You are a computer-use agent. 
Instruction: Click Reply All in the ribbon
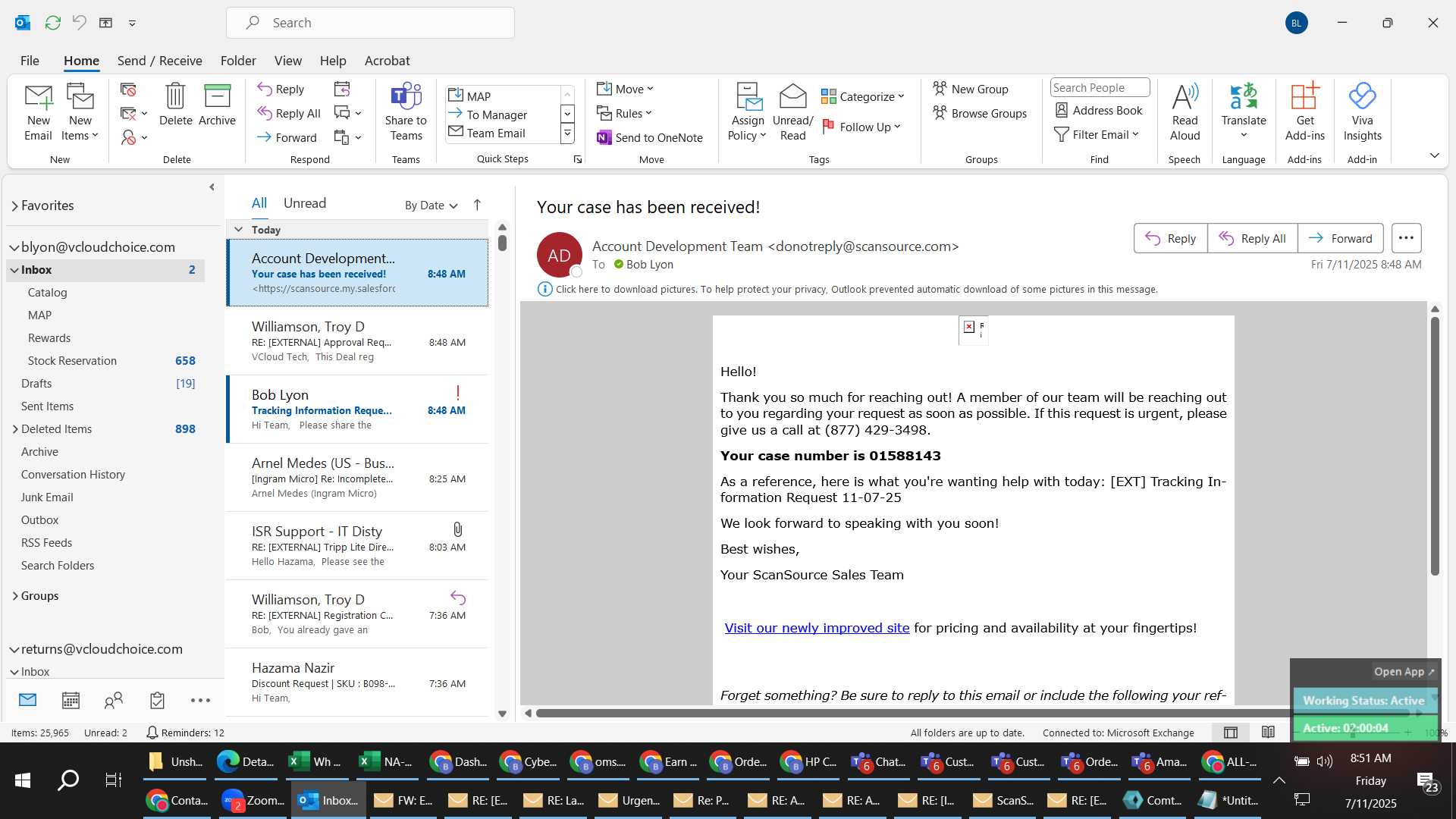click(289, 114)
